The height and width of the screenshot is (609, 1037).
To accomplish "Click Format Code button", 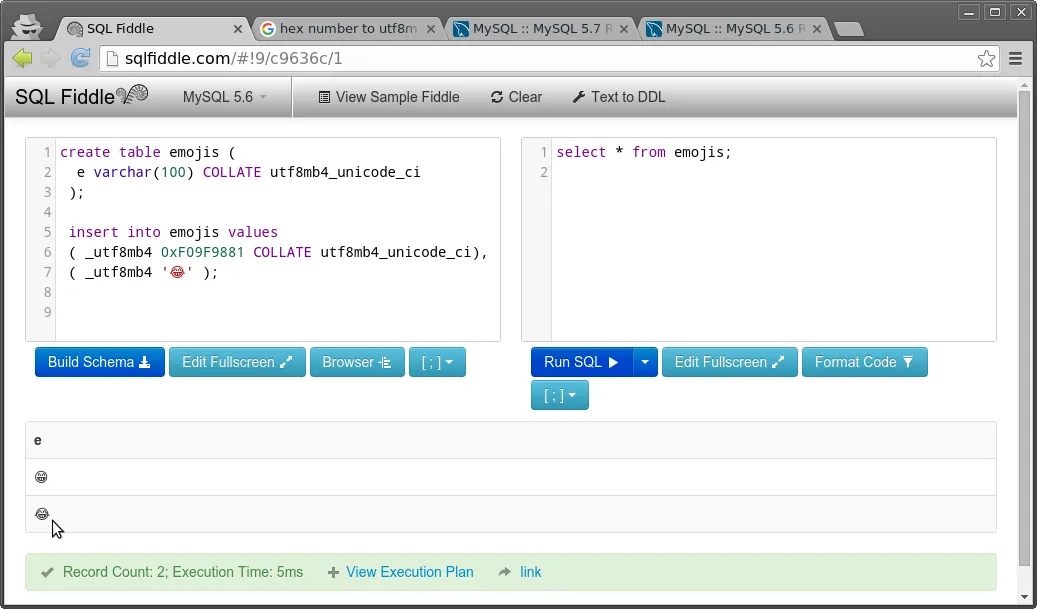I will (x=864, y=362).
